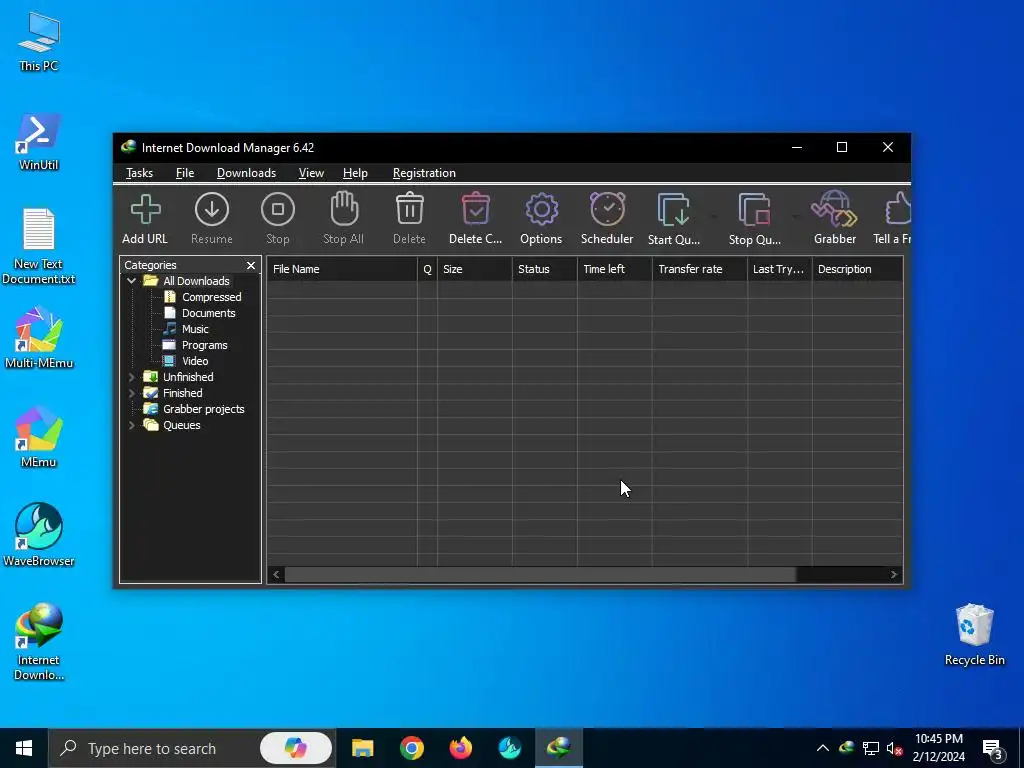Open the Tasks menu

tap(139, 173)
